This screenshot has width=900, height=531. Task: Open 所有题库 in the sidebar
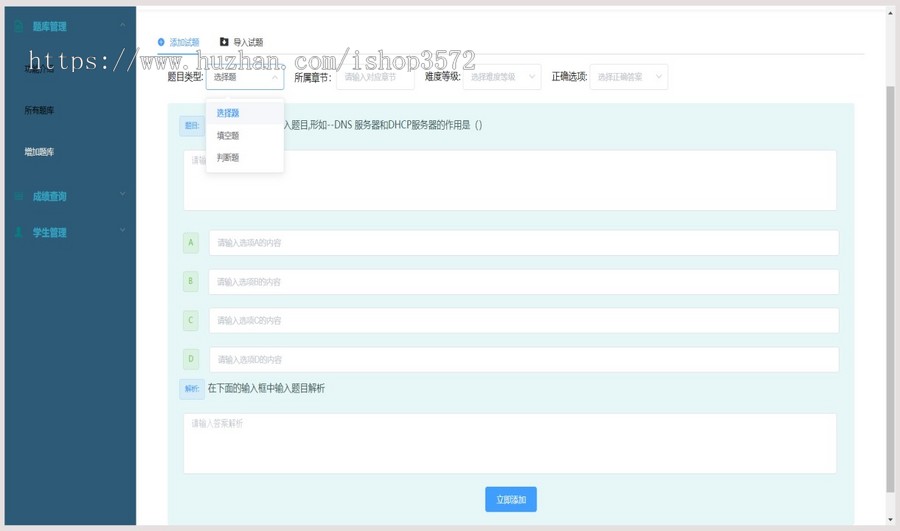pos(39,110)
